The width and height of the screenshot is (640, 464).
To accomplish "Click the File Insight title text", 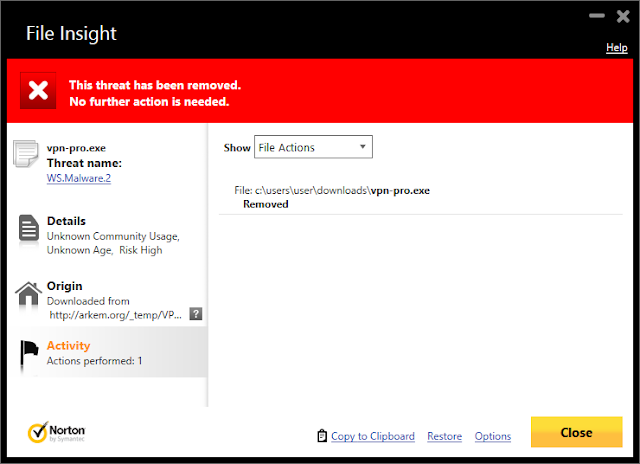I will click(x=71, y=33).
